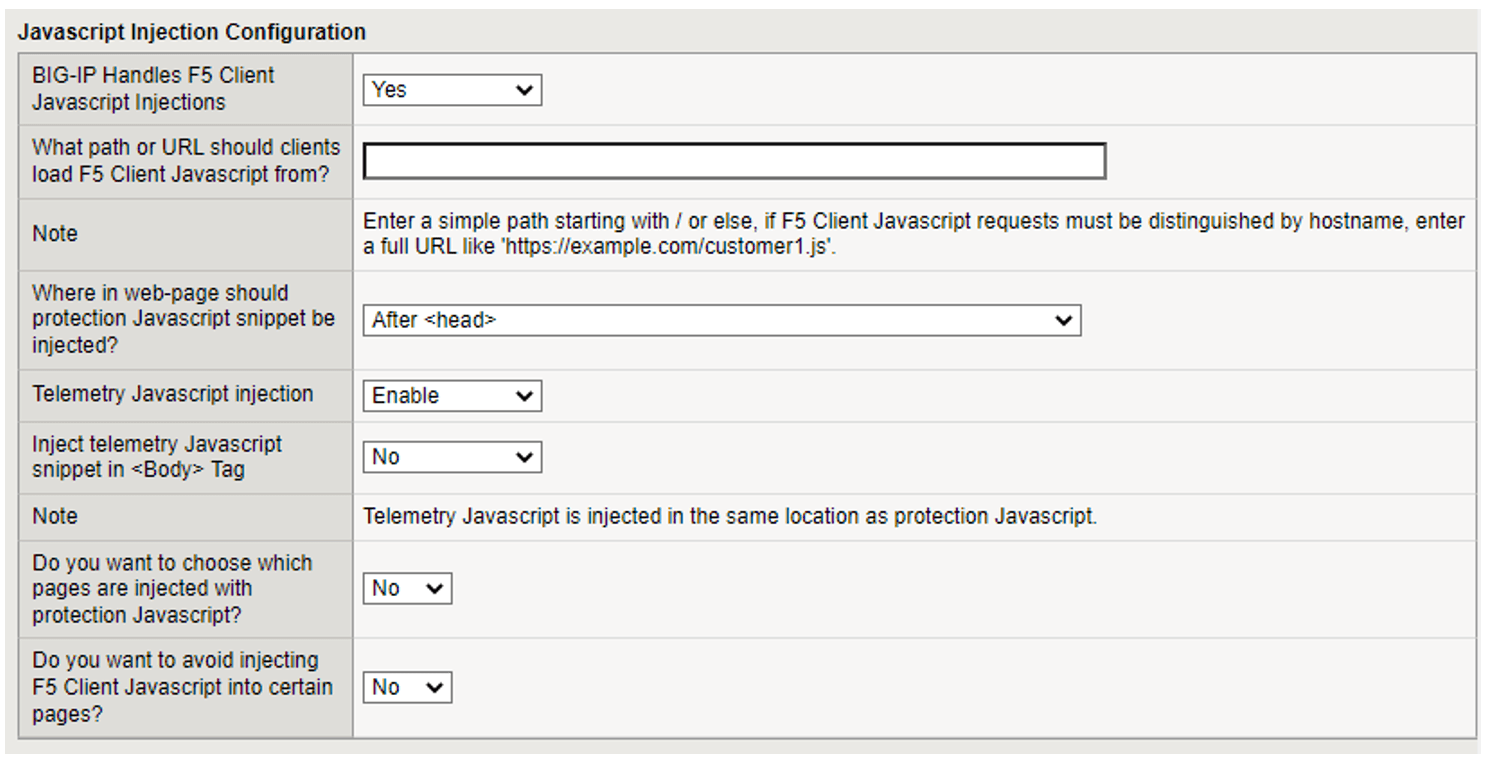Open the Body Tag telemetry snippet dropdown
Image resolution: width=1488 pixels, height=759 pixels.
[x=451, y=458]
